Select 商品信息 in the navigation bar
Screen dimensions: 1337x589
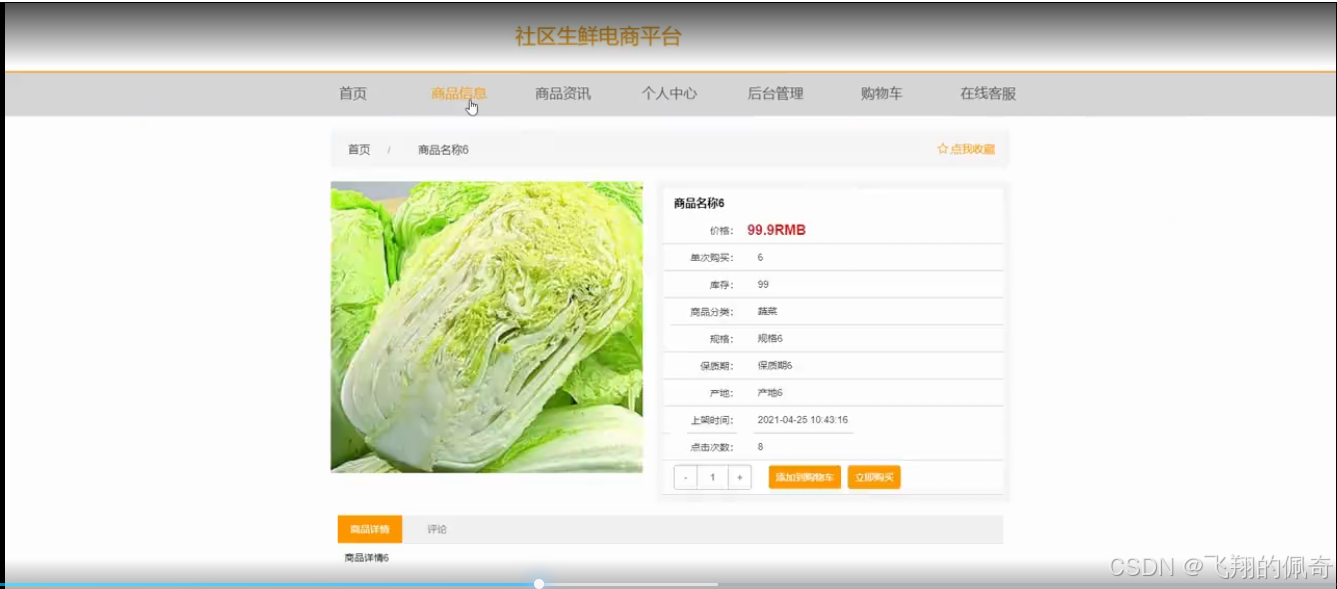tap(459, 93)
